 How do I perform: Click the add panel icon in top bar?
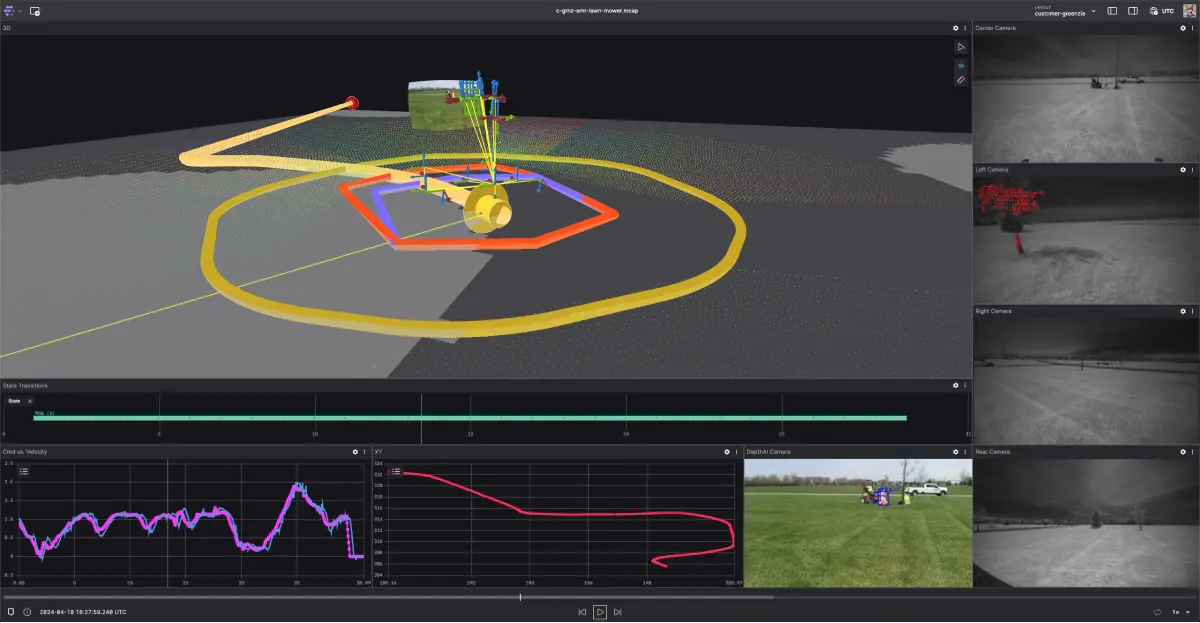[35, 11]
